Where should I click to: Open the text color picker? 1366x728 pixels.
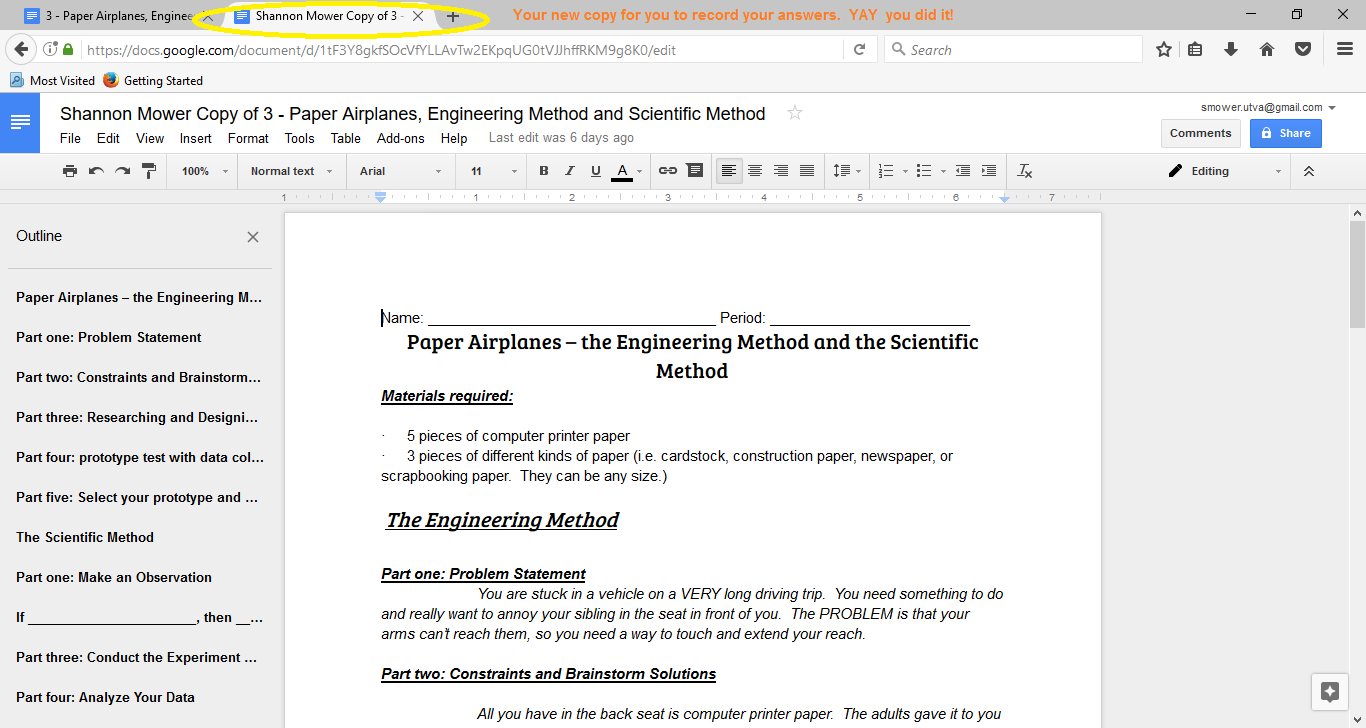(x=623, y=171)
